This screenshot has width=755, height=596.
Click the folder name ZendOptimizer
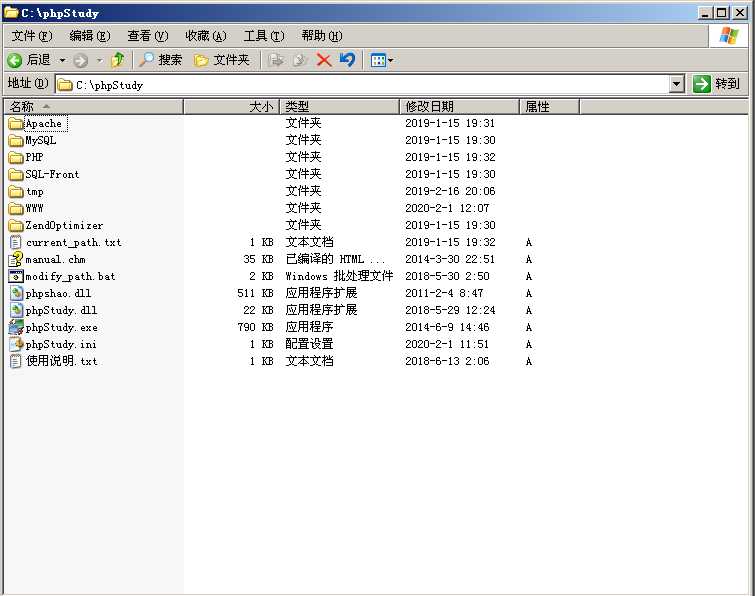pos(64,225)
